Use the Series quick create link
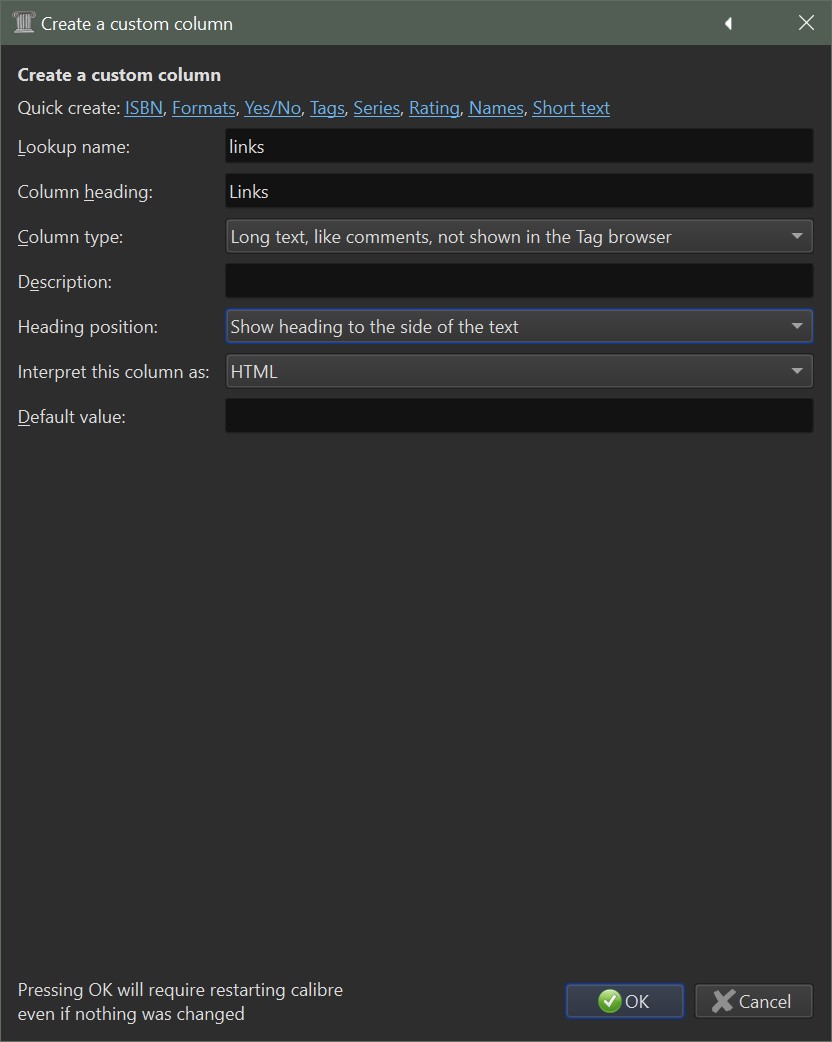Viewport: 832px width, 1042px height. click(376, 108)
